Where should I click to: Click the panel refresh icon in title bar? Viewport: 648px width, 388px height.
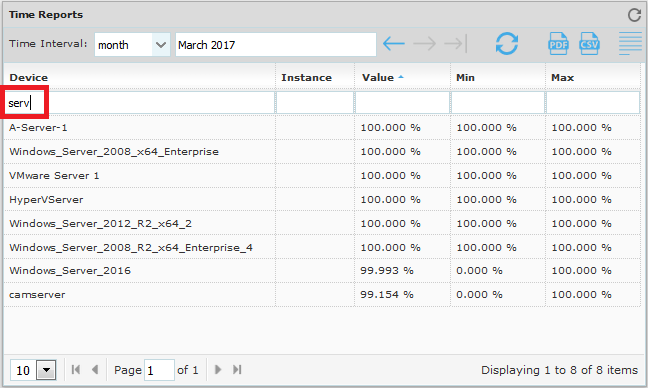coord(634,15)
